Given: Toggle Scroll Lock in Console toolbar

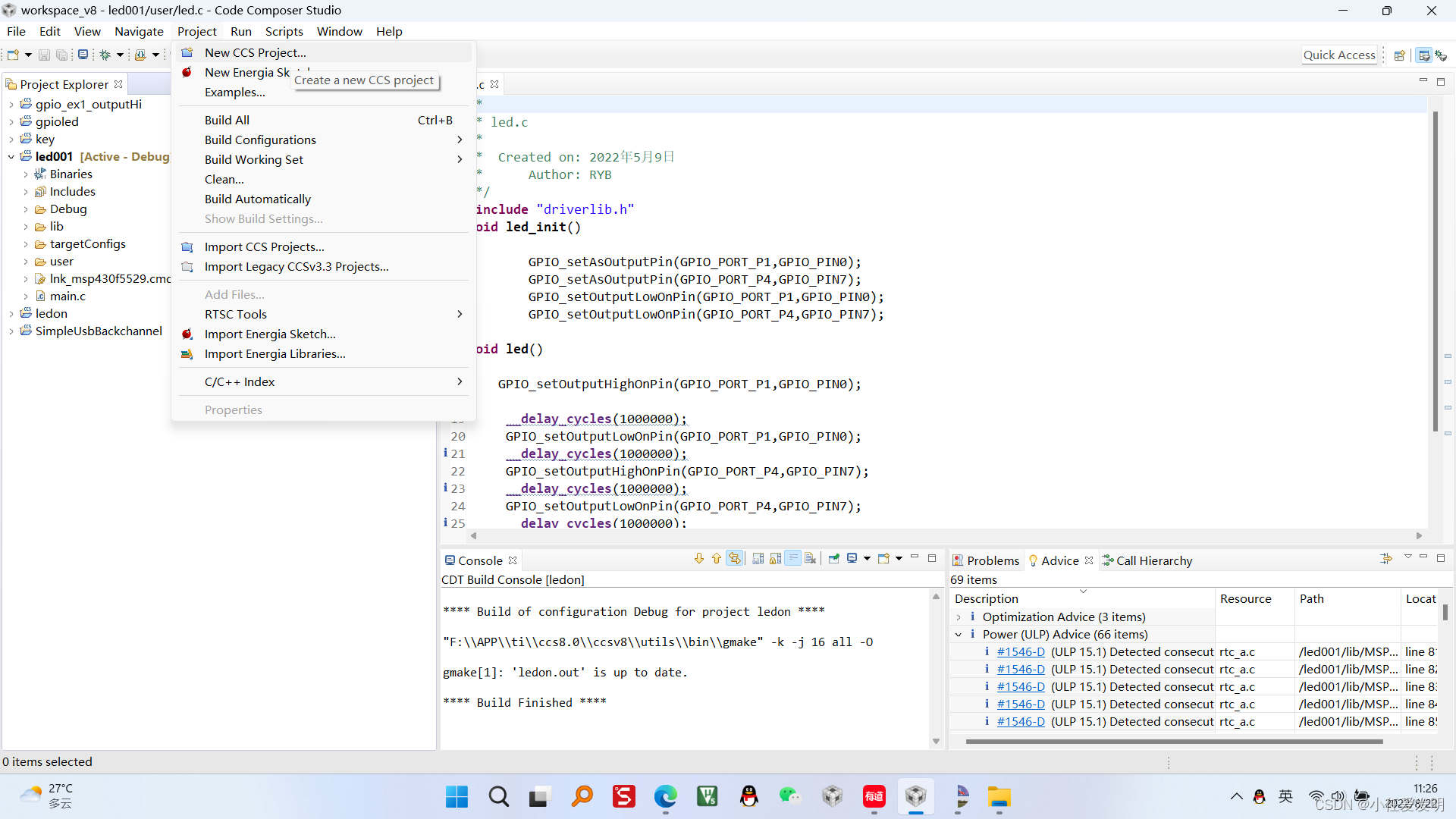Looking at the screenshot, I should [x=775, y=559].
